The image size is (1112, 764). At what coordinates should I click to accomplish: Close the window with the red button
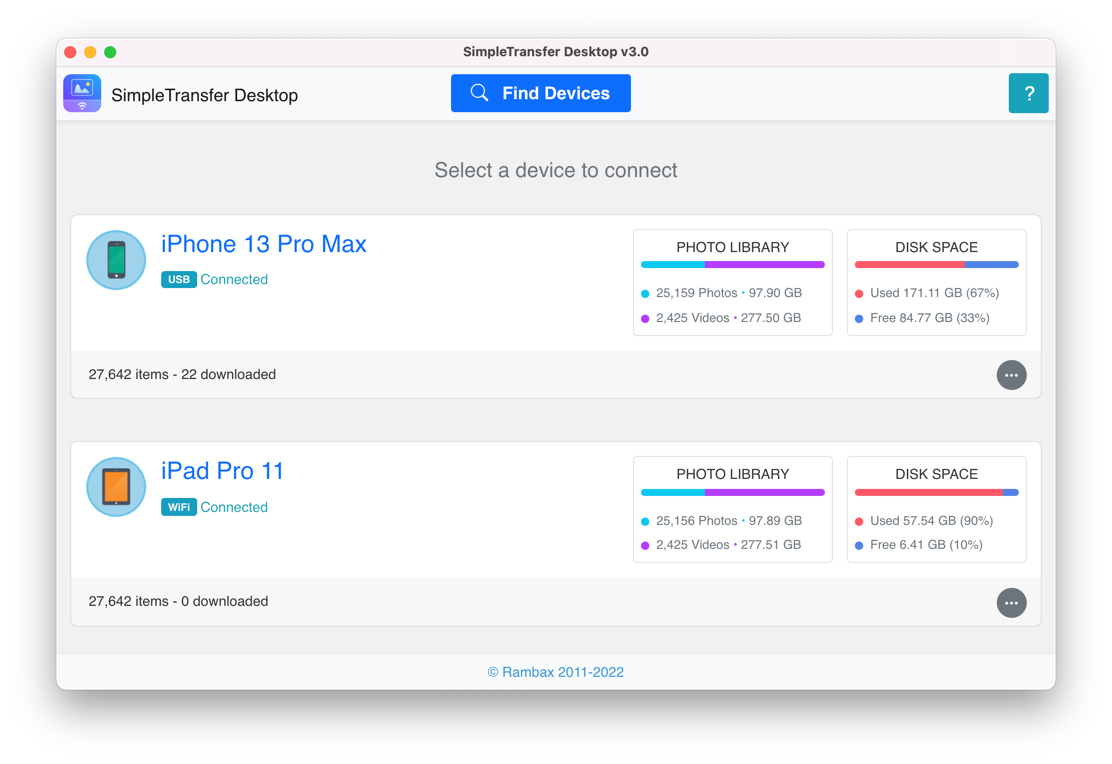tap(70, 52)
